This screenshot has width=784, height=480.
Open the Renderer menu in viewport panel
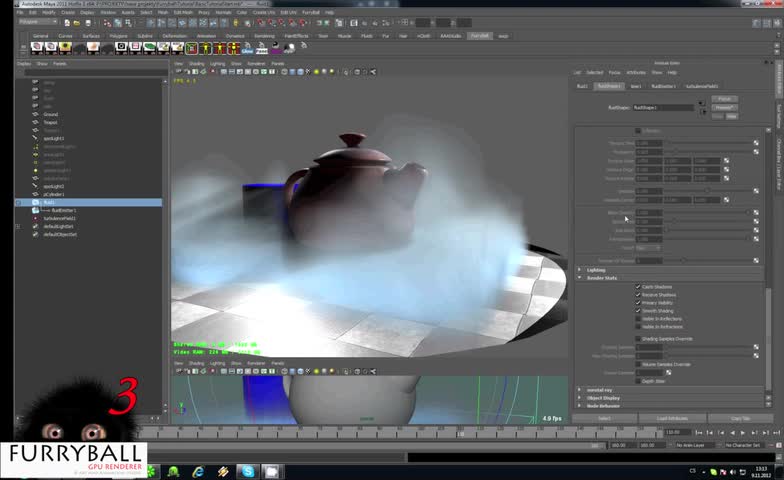point(256,63)
